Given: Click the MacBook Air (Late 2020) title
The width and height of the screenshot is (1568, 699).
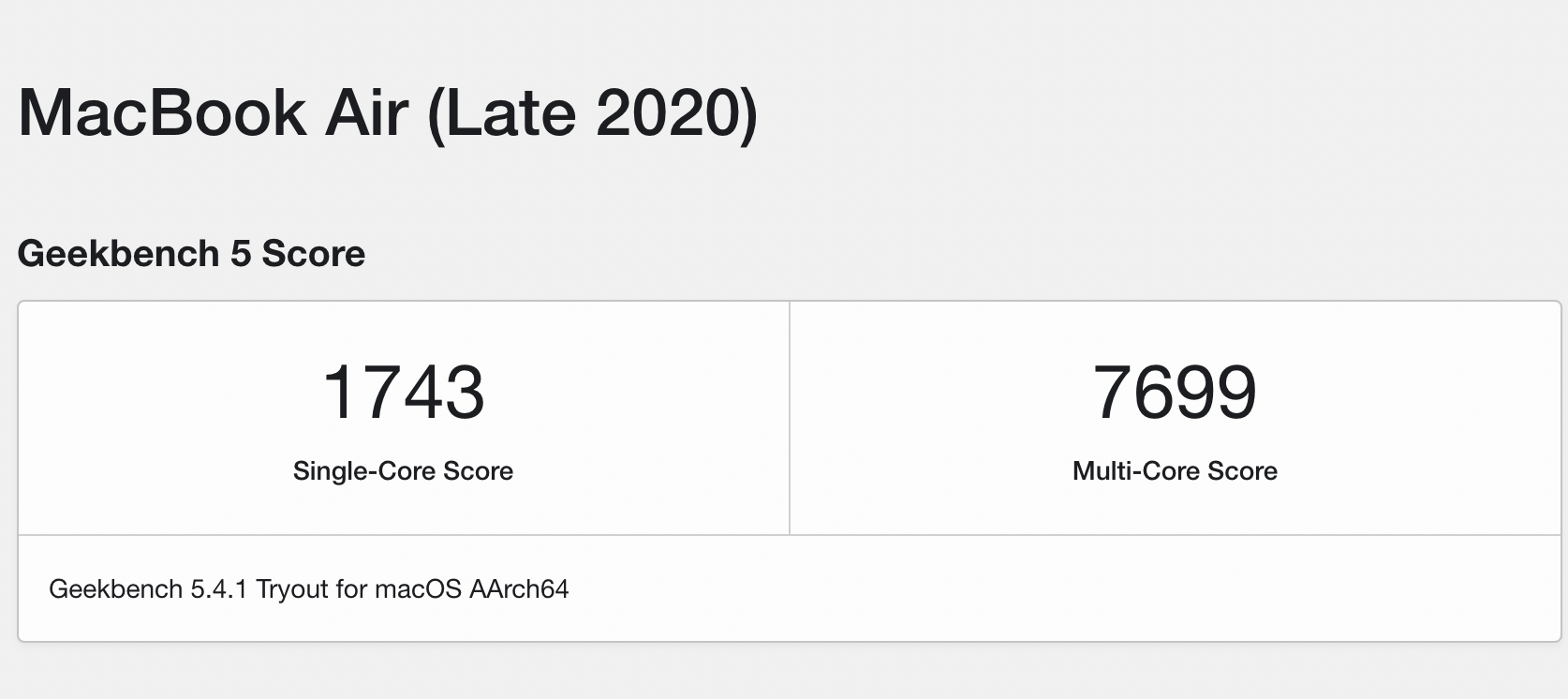Looking at the screenshot, I should pyautogui.click(x=388, y=114).
